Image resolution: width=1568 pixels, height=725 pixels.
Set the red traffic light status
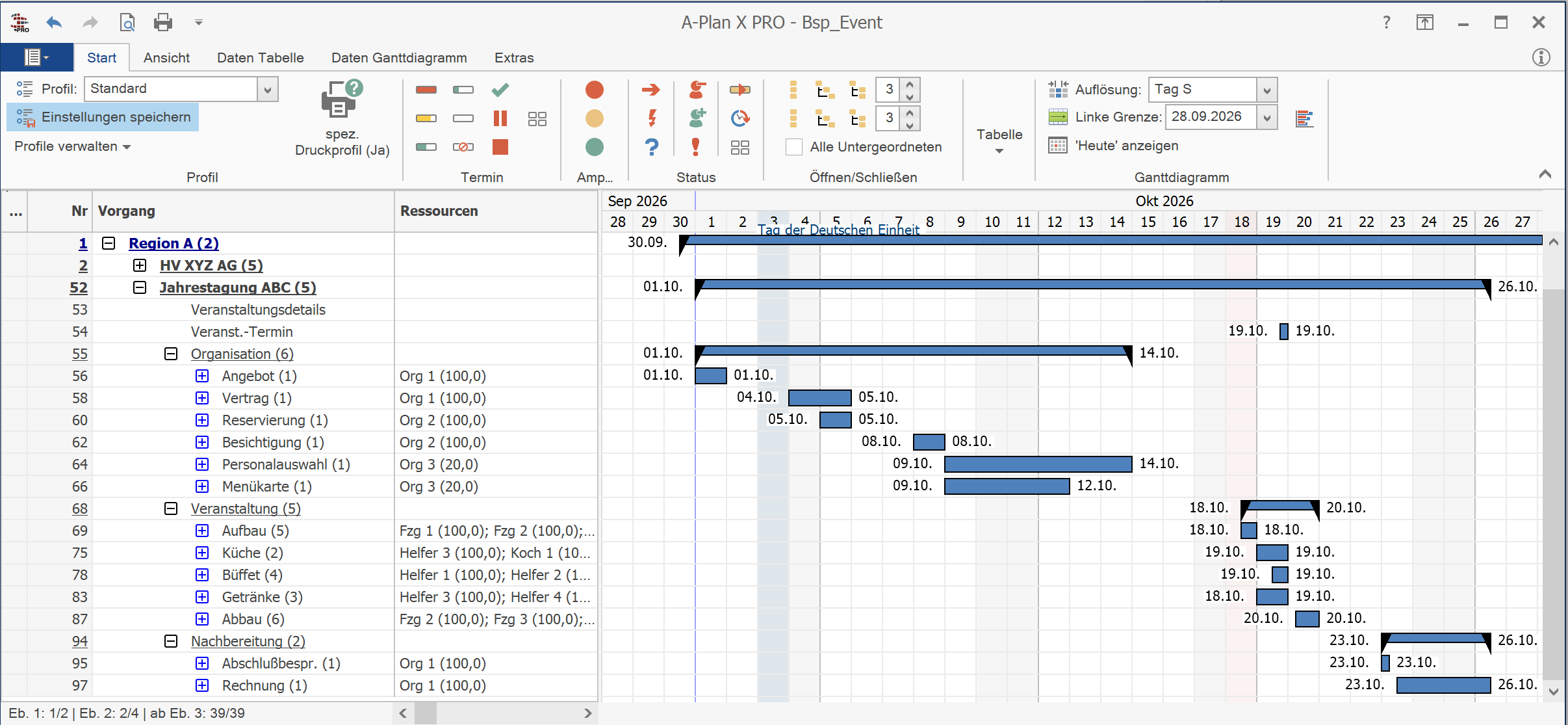coord(595,90)
